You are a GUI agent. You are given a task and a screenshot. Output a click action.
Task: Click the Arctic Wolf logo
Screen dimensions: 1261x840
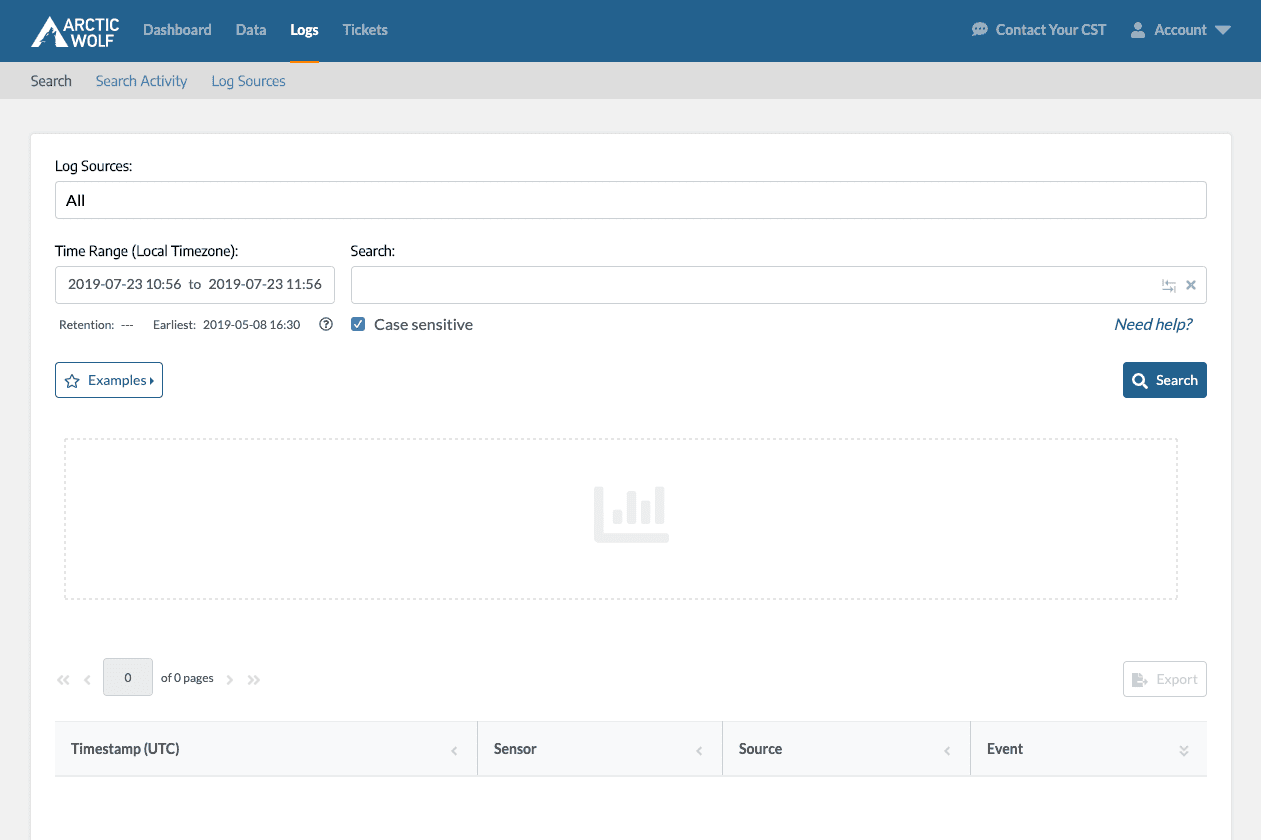75,31
